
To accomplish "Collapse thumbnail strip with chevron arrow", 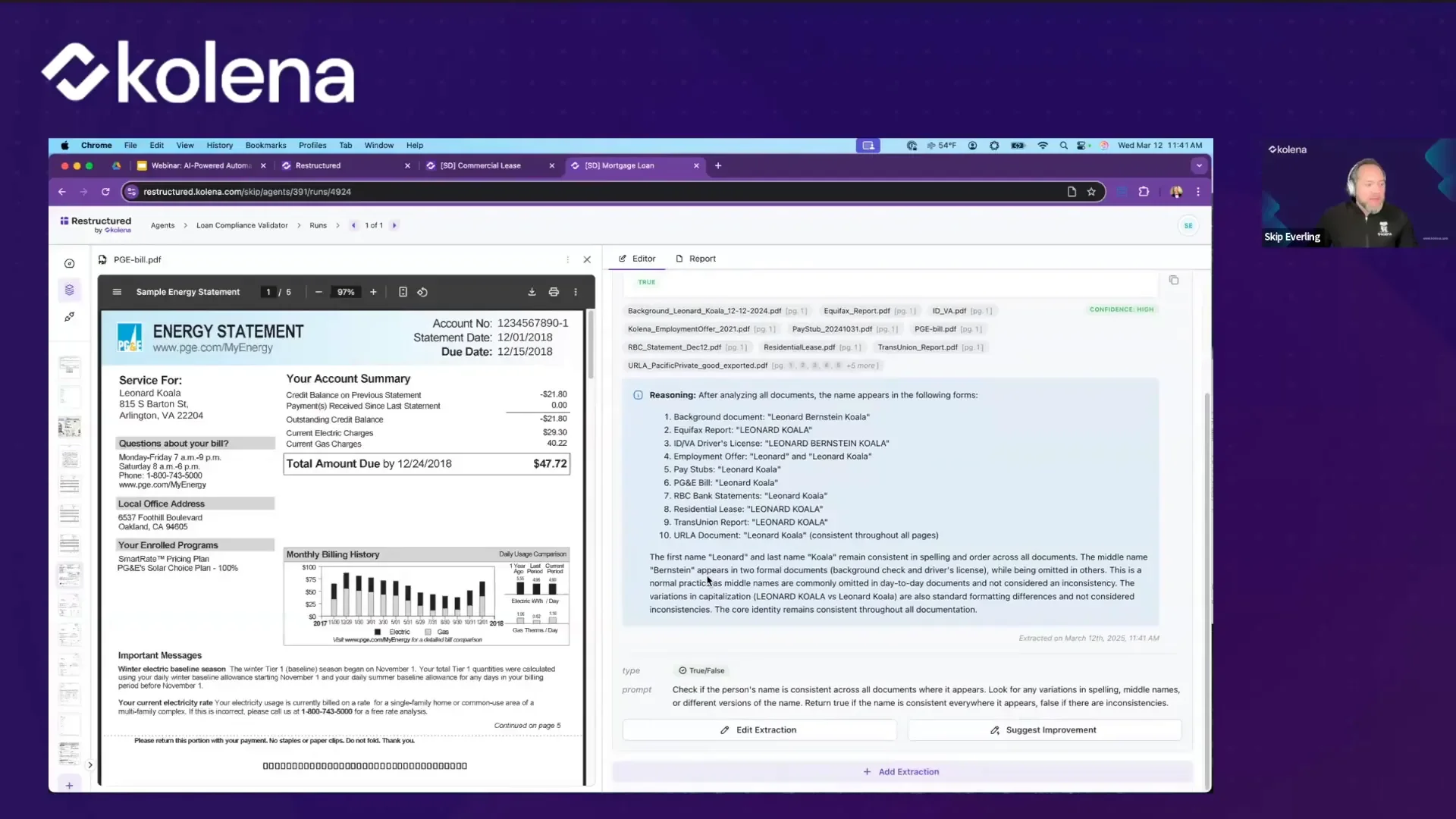I will [89, 765].
